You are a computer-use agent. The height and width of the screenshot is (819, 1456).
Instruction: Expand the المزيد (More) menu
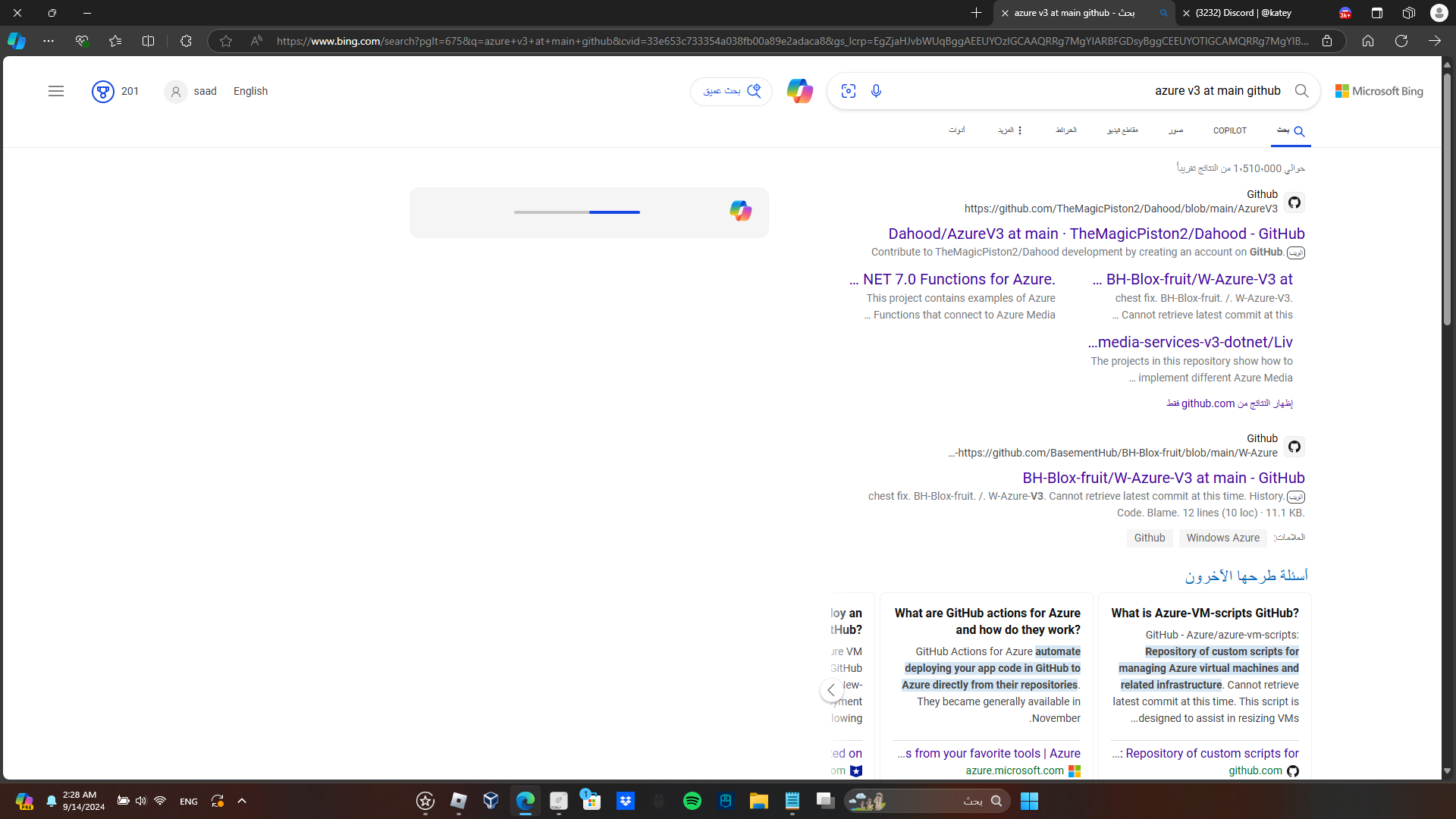point(1010,130)
